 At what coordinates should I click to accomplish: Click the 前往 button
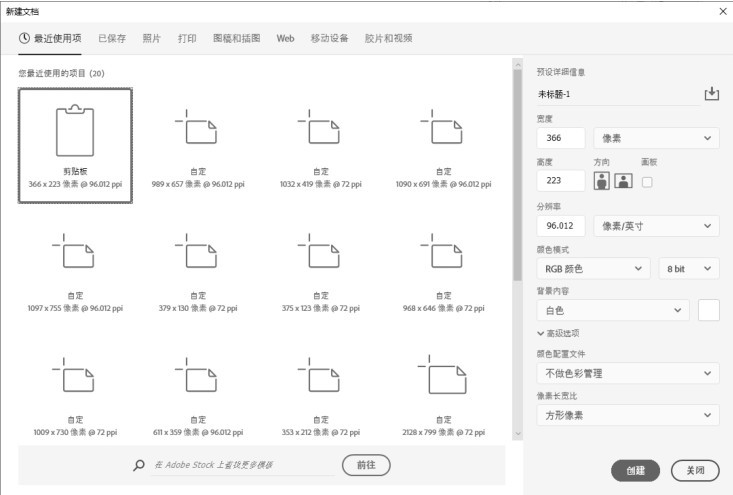(366, 465)
